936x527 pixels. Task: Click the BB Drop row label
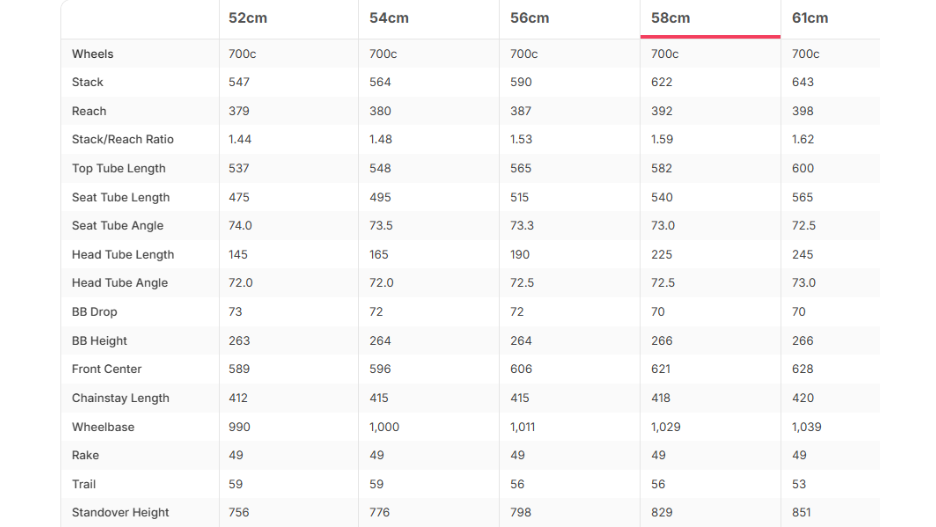pos(94,312)
